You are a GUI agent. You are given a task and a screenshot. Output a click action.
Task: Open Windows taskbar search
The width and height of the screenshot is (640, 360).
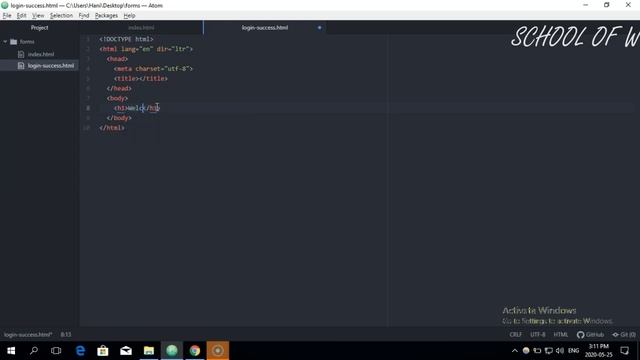coord(34,351)
